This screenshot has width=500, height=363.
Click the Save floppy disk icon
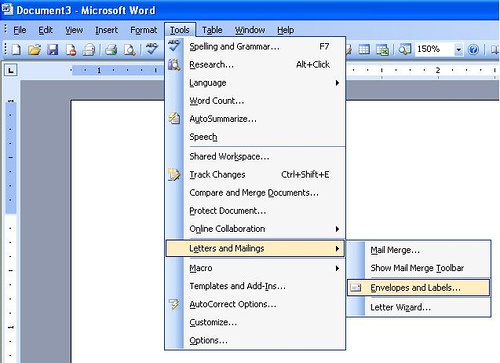click(53, 50)
